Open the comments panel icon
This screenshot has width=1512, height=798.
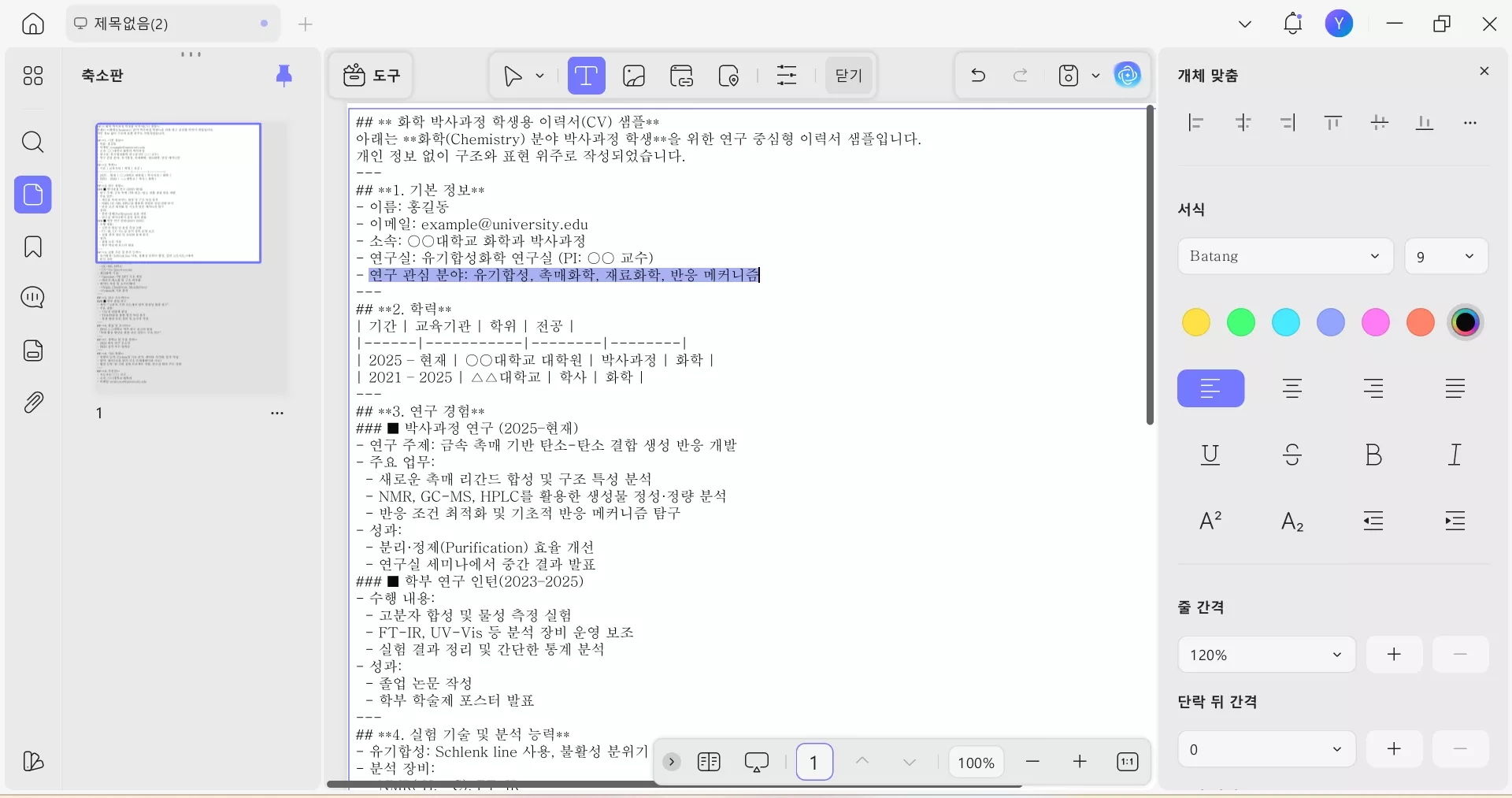coord(32,298)
